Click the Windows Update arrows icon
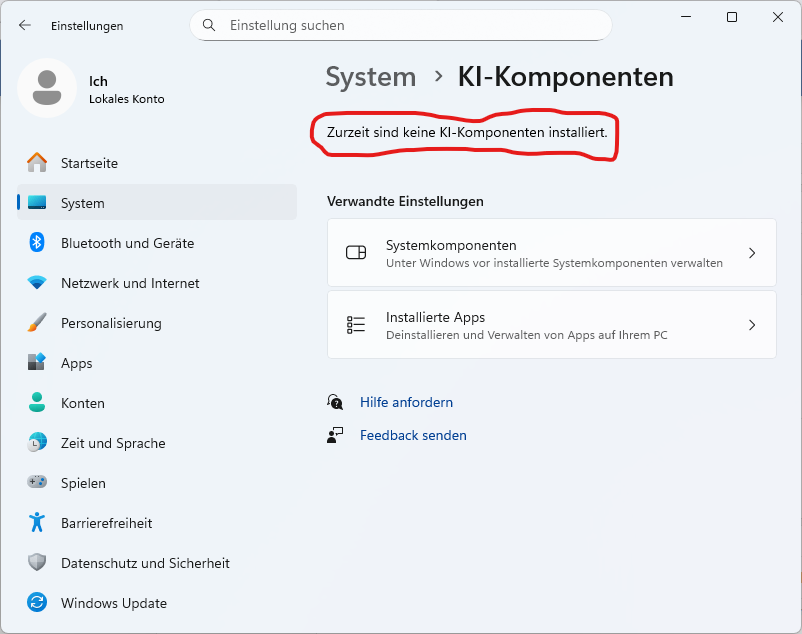The height and width of the screenshot is (634, 802). (37, 602)
